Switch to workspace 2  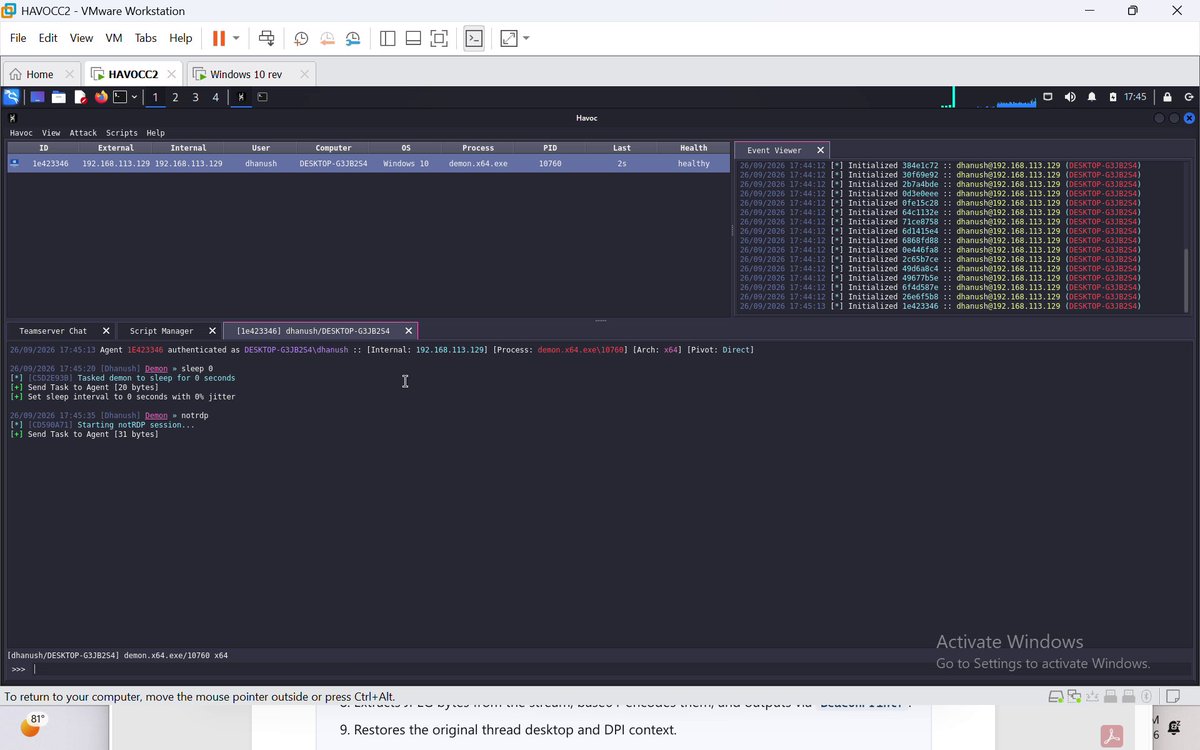click(x=175, y=97)
